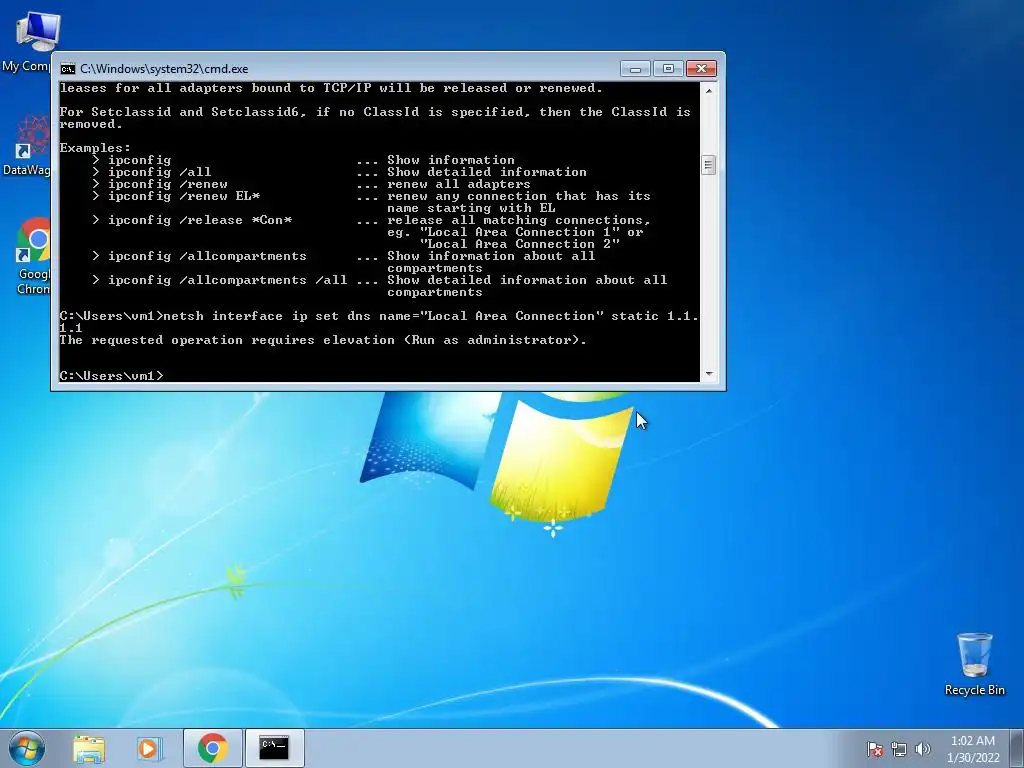Click the 'Examples:' heading text
The image size is (1024, 768).
[95, 148]
